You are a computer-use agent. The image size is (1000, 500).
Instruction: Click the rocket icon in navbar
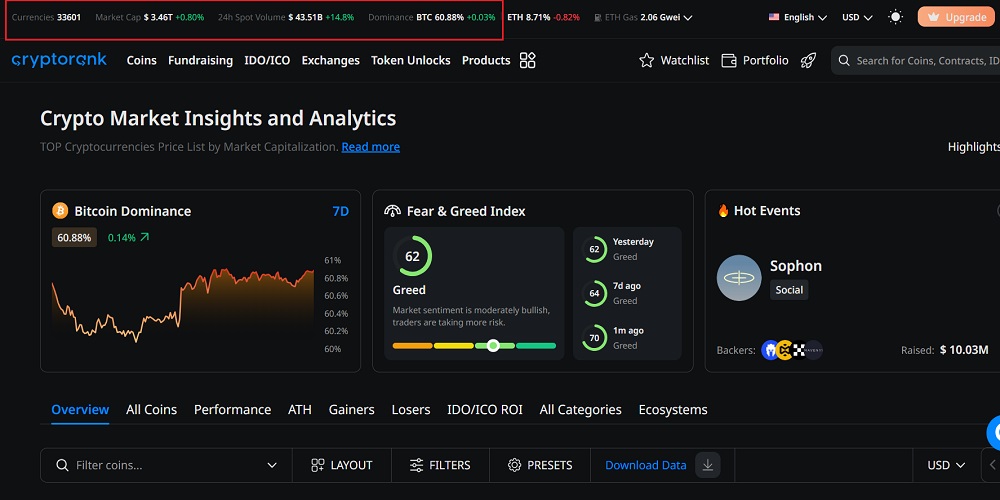[809, 60]
